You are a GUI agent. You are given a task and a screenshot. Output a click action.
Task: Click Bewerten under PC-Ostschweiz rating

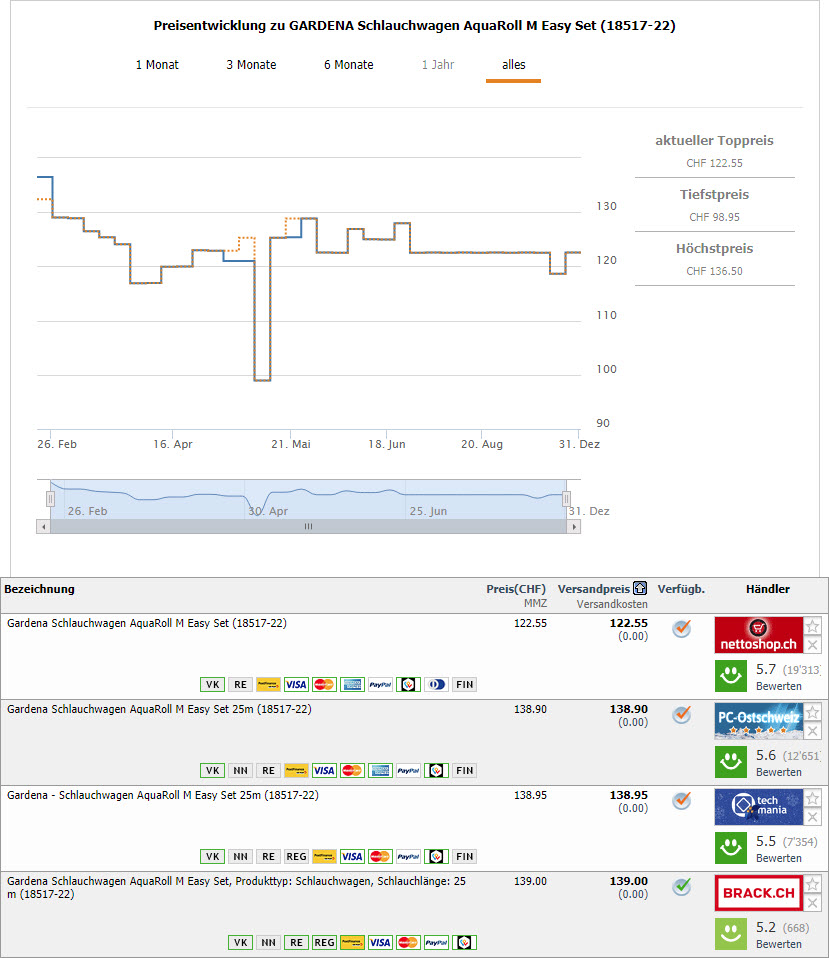point(778,772)
